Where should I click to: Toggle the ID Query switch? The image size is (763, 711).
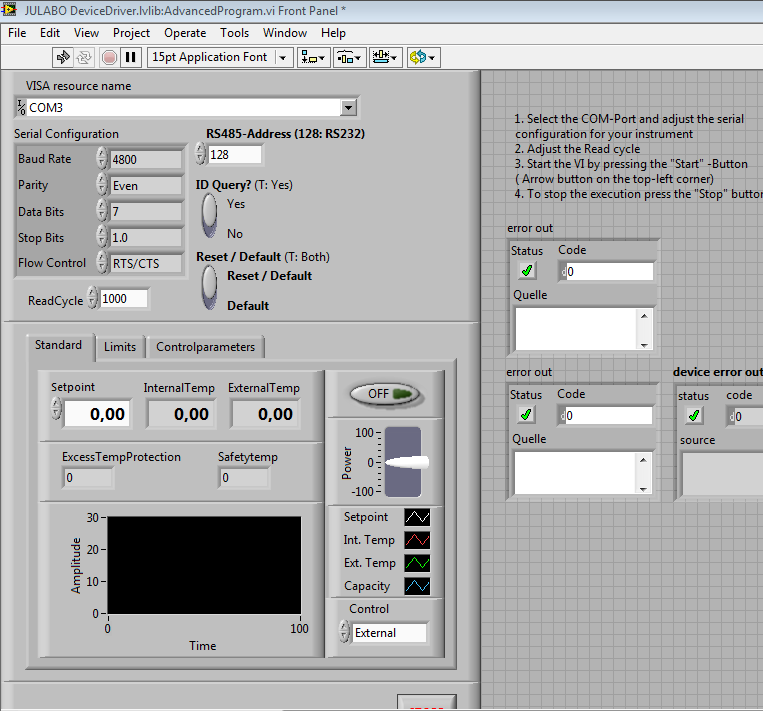tap(210, 216)
